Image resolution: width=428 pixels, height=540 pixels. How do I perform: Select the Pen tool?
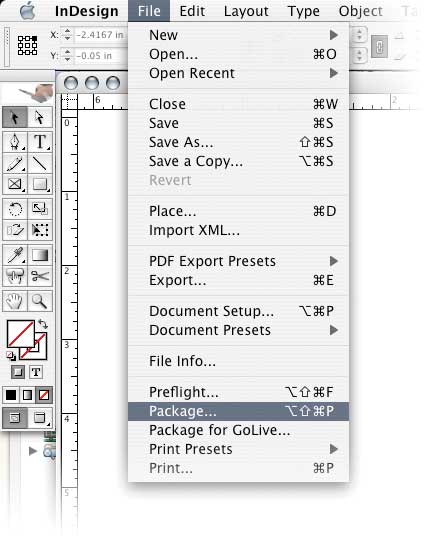coord(15,142)
